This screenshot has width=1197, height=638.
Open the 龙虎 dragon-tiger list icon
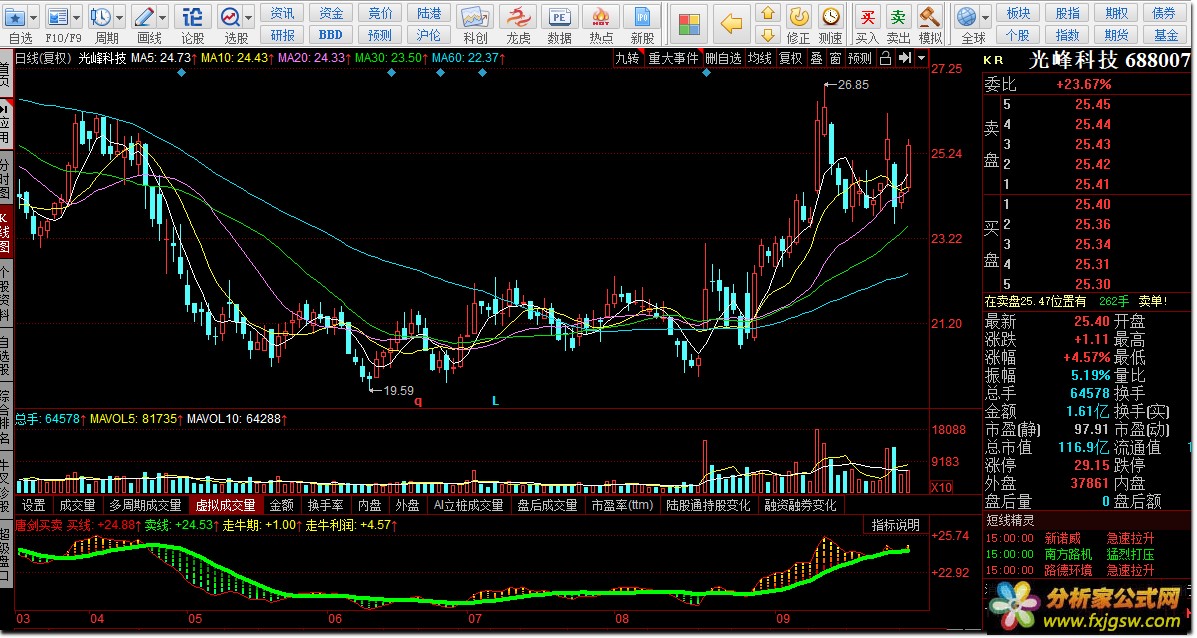pyautogui.click(x=518, y=17)
